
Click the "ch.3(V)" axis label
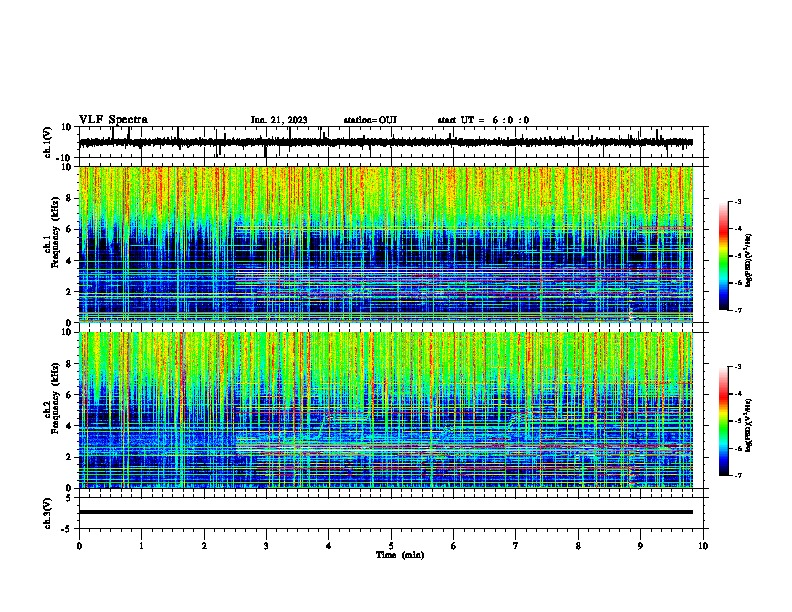coord(47,513)
